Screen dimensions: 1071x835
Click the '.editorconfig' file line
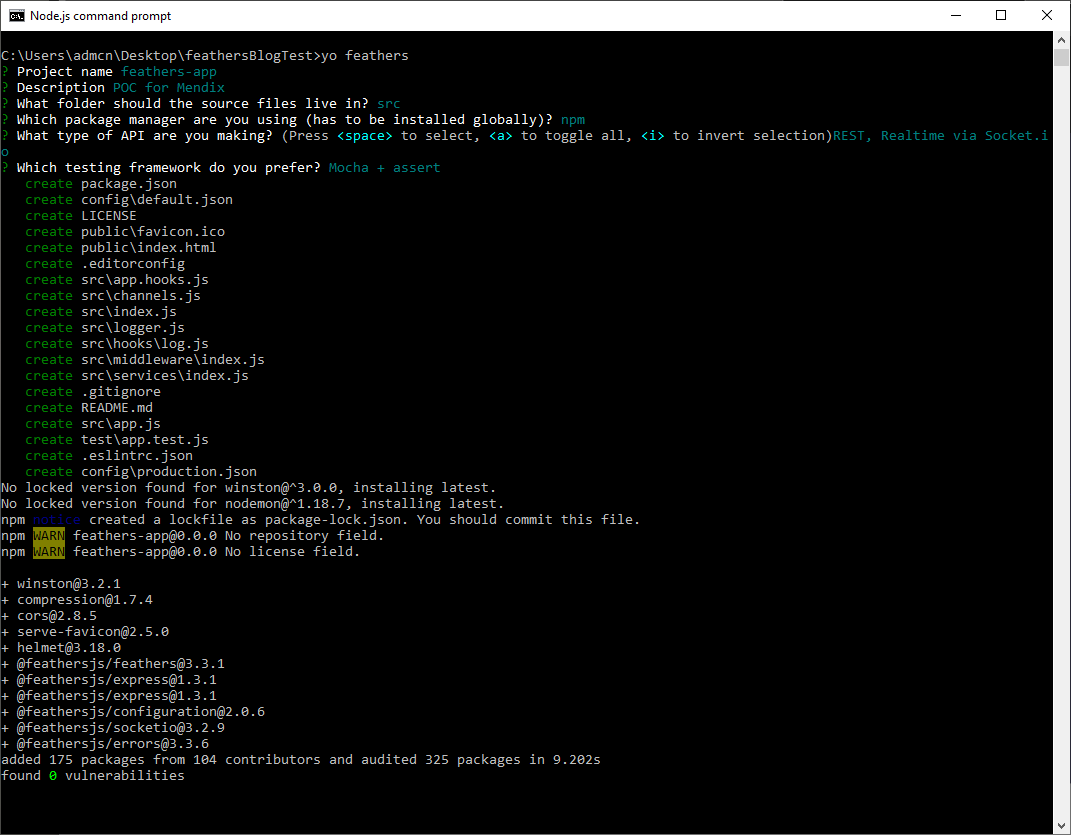pos(105,264)
